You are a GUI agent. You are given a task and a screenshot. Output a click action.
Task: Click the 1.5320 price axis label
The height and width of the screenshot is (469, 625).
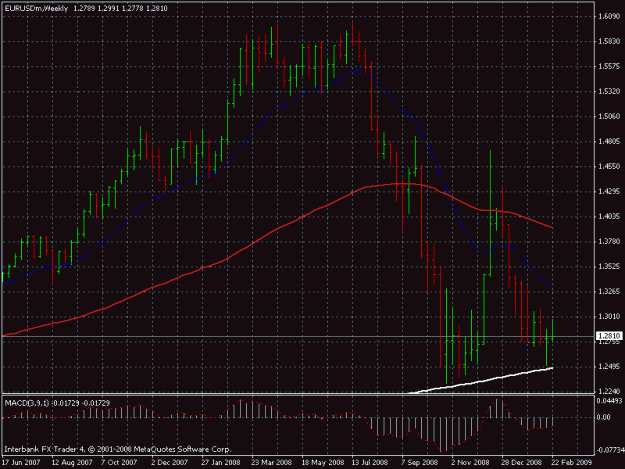point(609,91)
